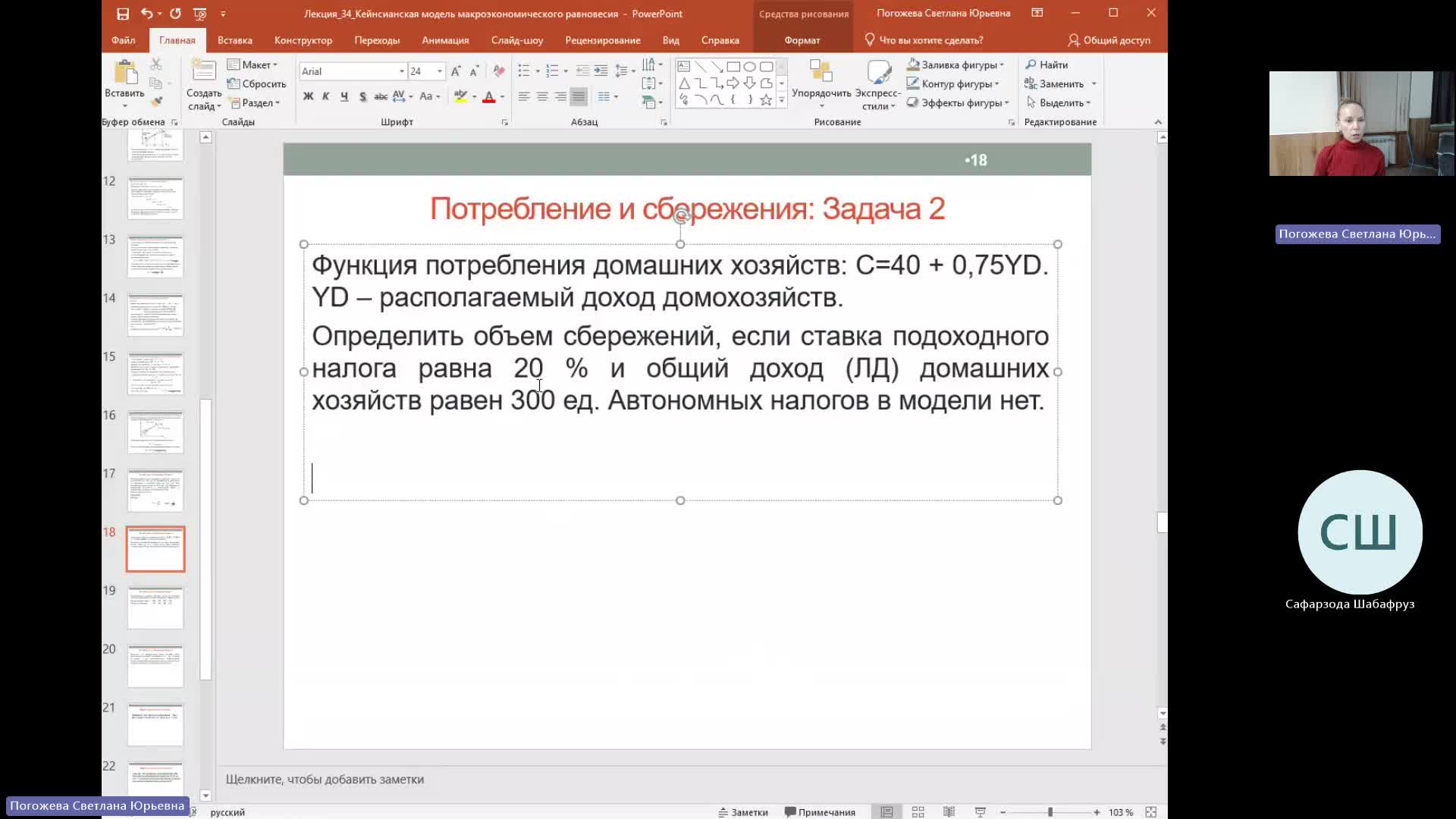Decrease font size with the small A icon

click(474, 71)
